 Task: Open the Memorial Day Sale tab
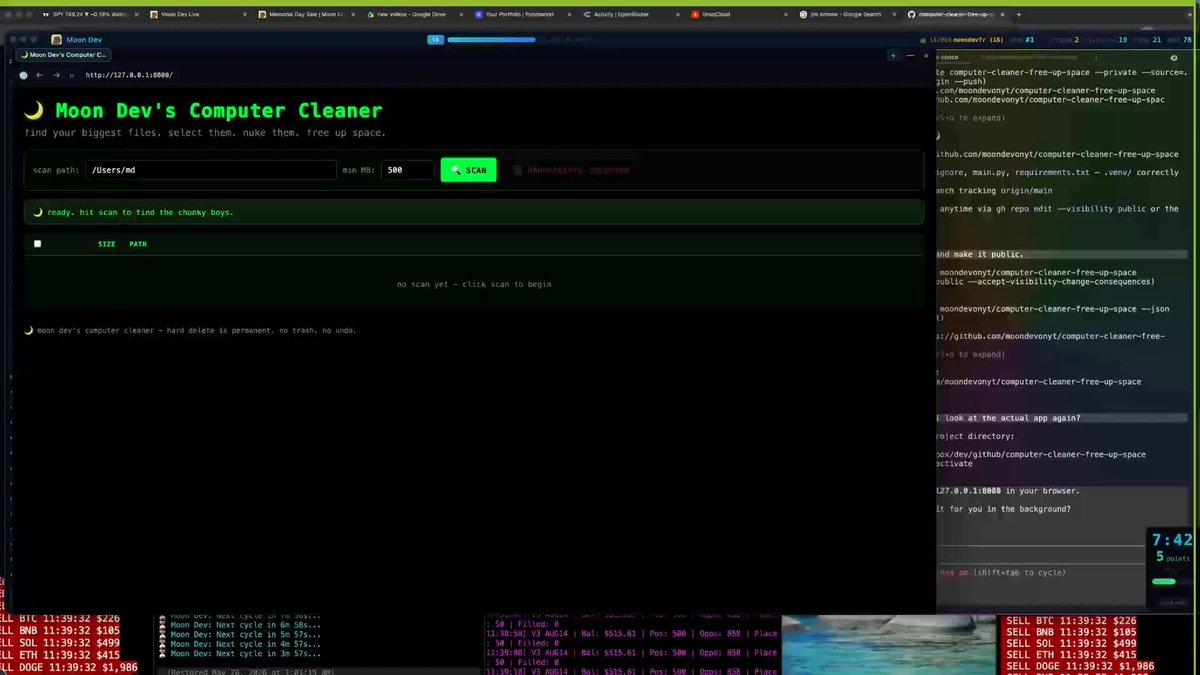coord(305,15)
